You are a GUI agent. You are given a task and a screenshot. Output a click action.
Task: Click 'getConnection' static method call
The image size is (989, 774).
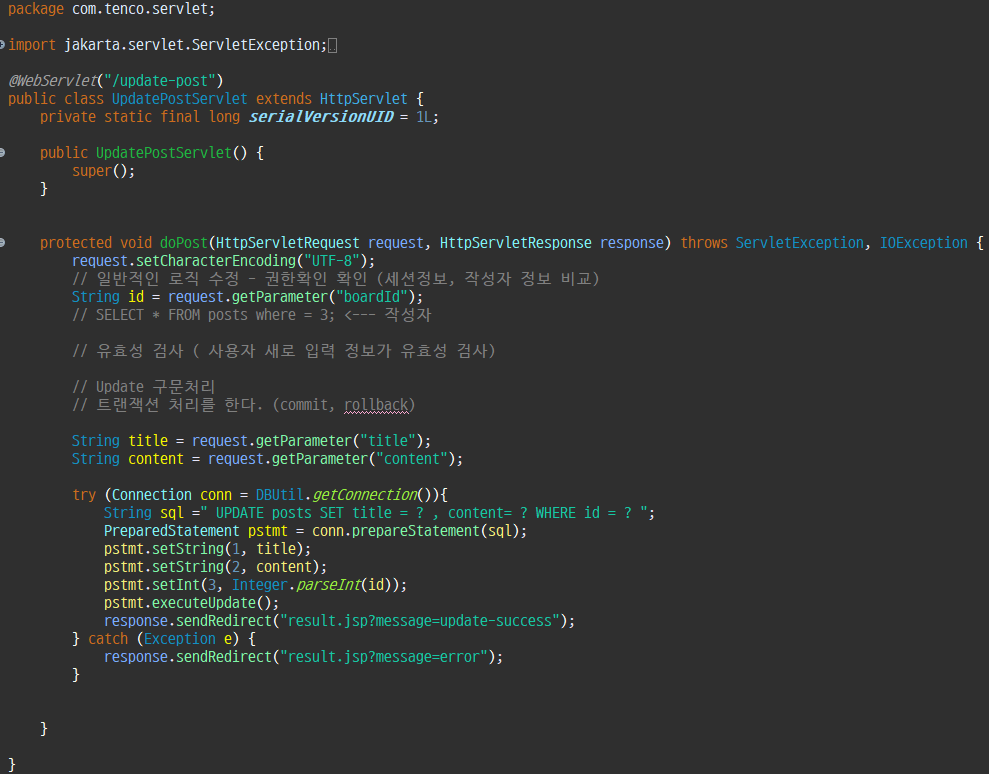pos(365,495)
